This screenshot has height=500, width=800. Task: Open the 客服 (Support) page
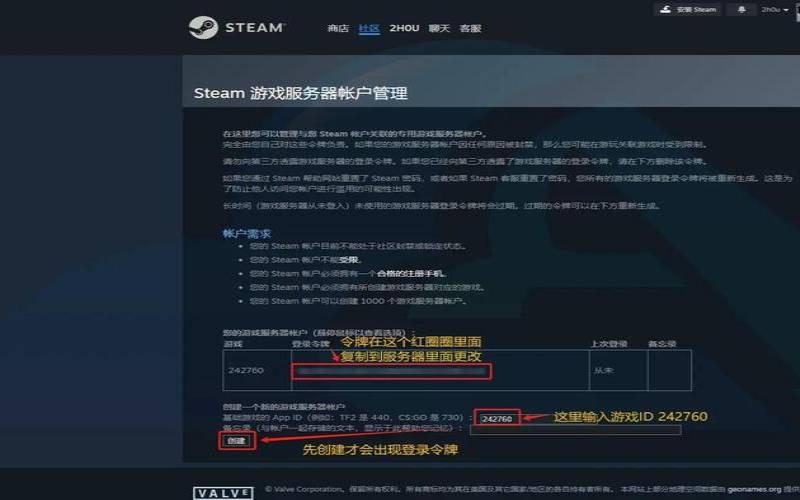[470, 28]
